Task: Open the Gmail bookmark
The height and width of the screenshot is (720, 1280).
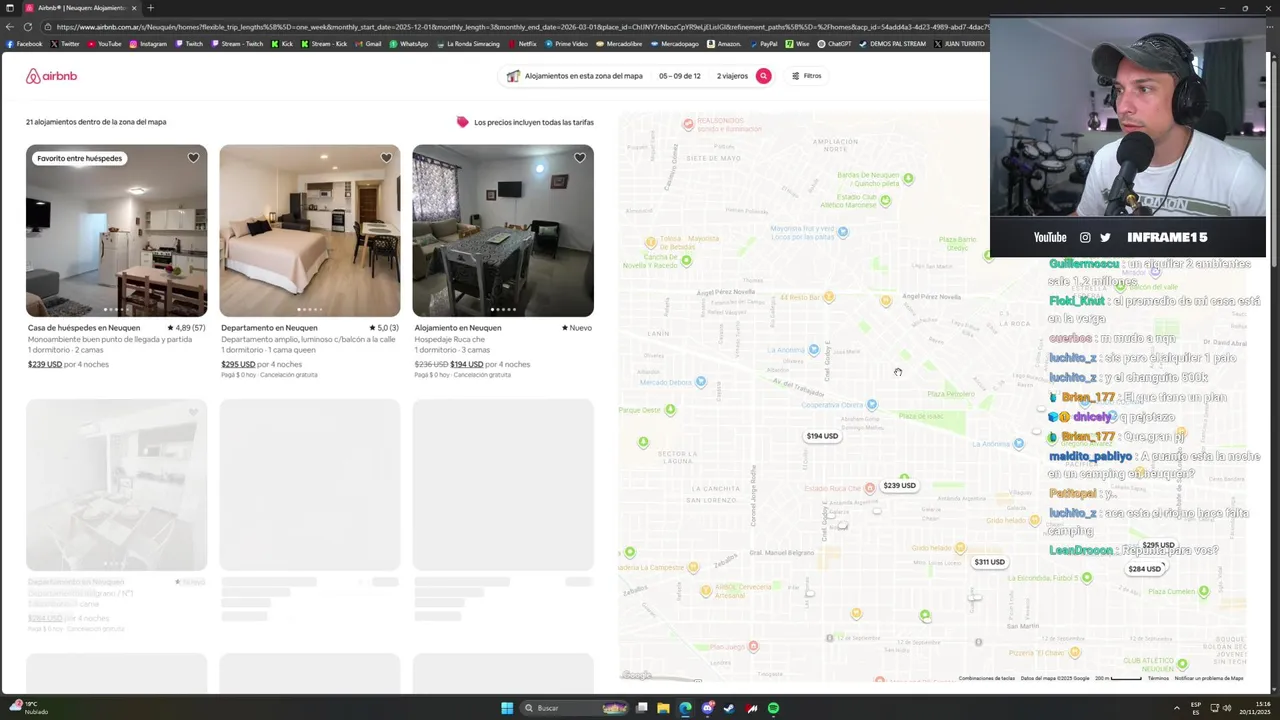Action: point(368,44)
